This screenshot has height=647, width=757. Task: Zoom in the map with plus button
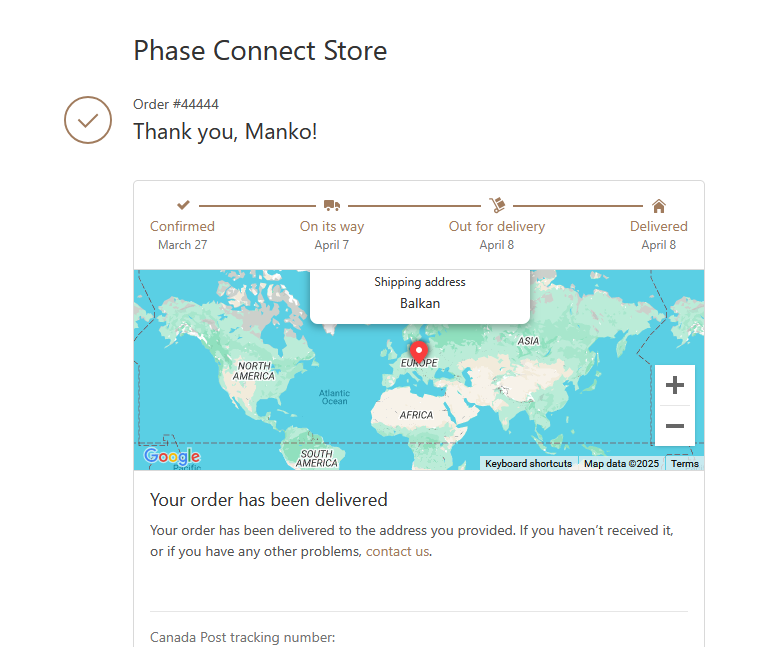pyautogui.click(x=674, y=385)
